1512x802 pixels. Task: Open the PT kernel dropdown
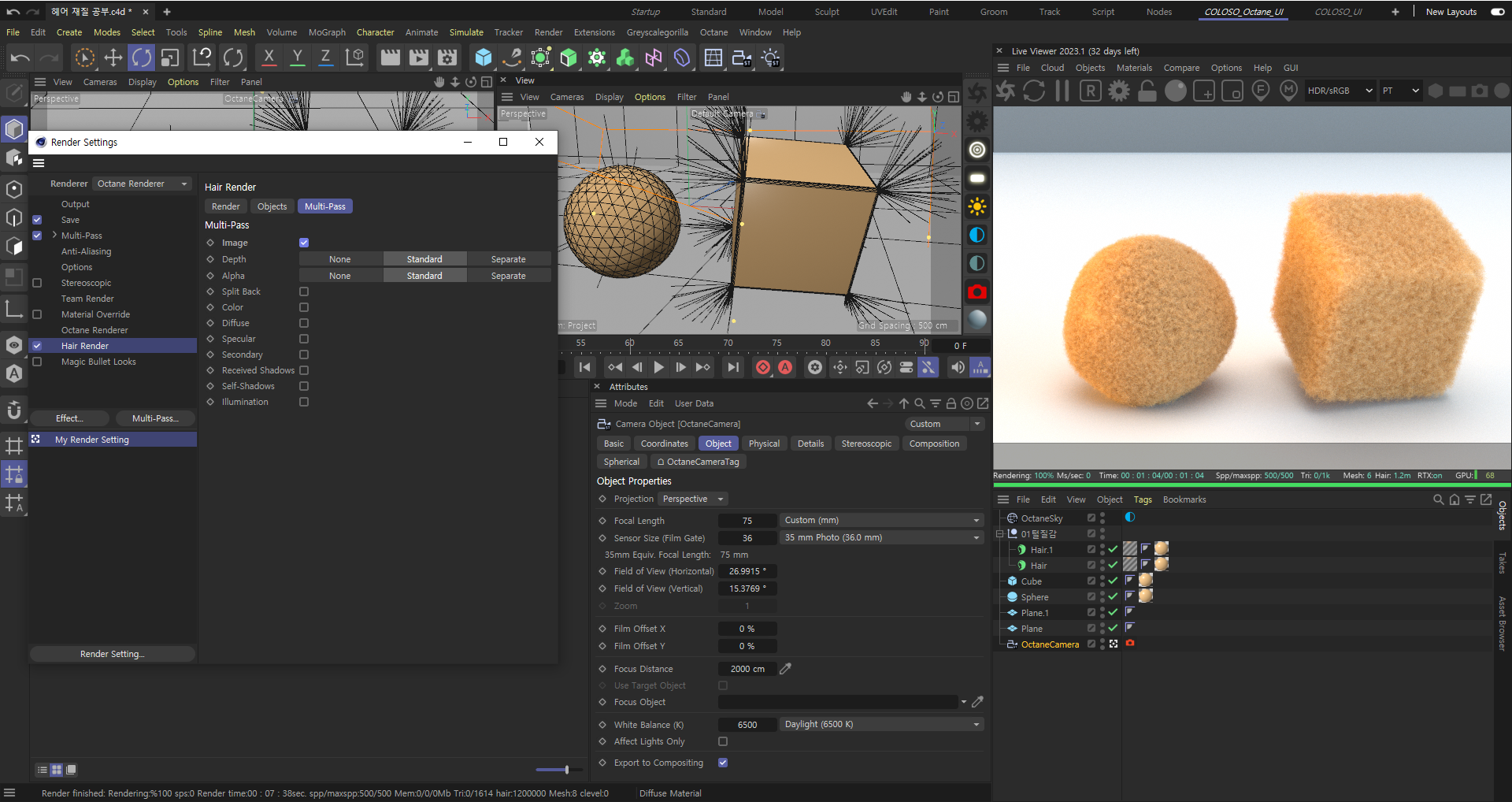pyautogui.click(x=1400, y=91)
